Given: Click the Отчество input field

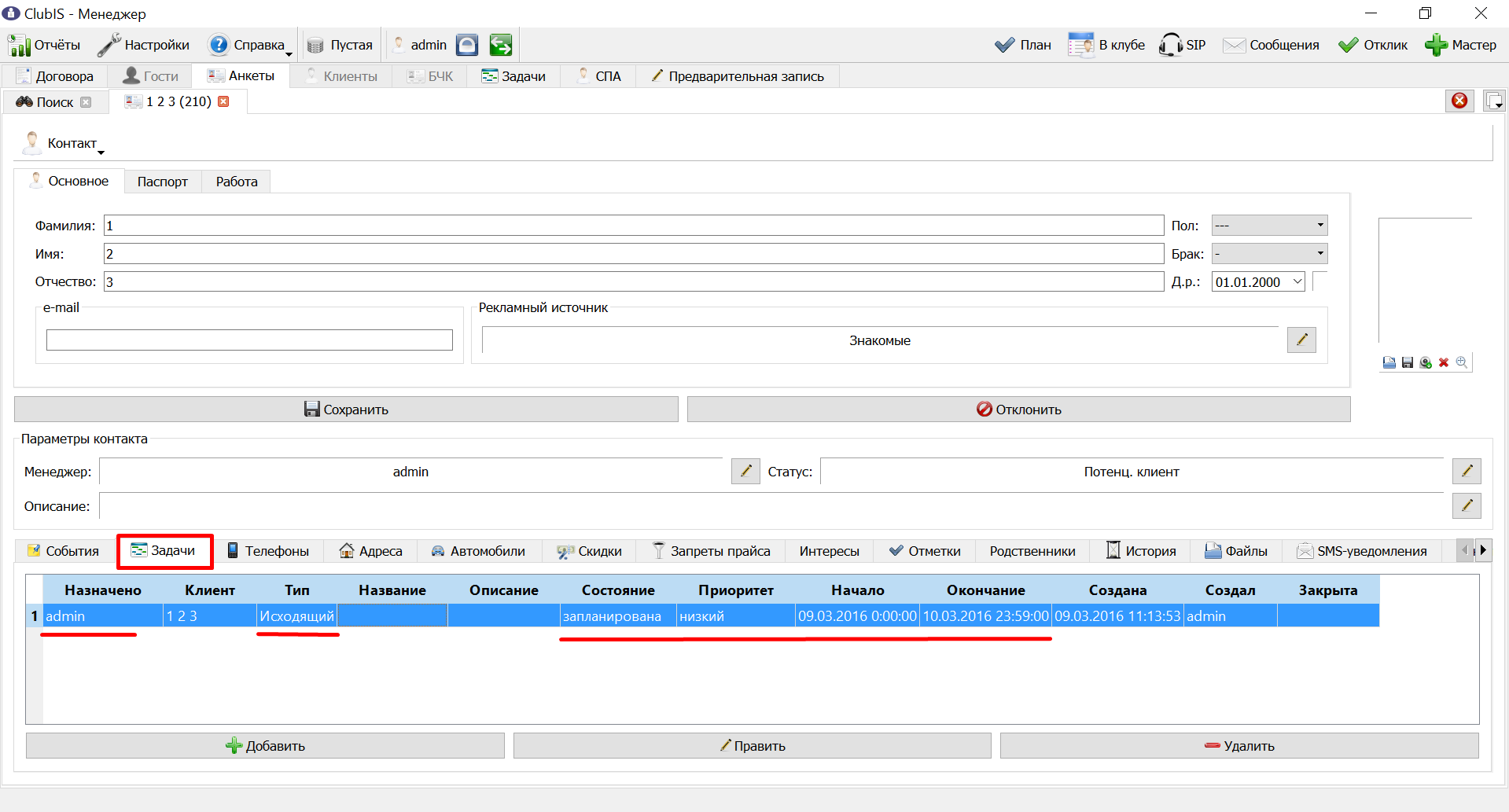Looking at the screenshot, I should point(634,282).
